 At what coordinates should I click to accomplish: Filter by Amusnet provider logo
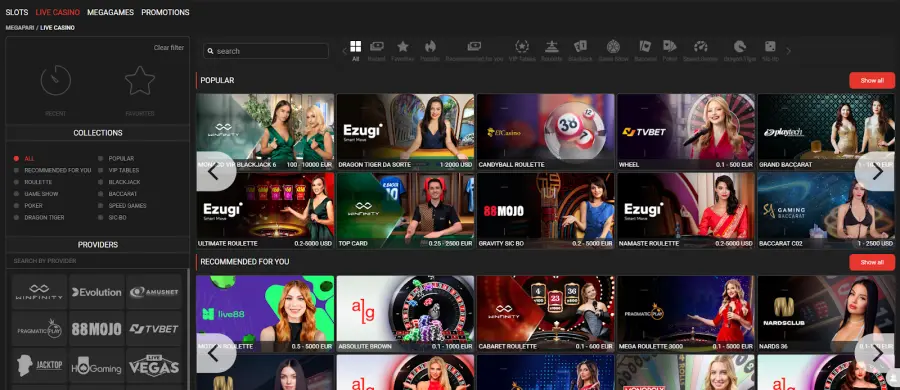coord(153,292)
